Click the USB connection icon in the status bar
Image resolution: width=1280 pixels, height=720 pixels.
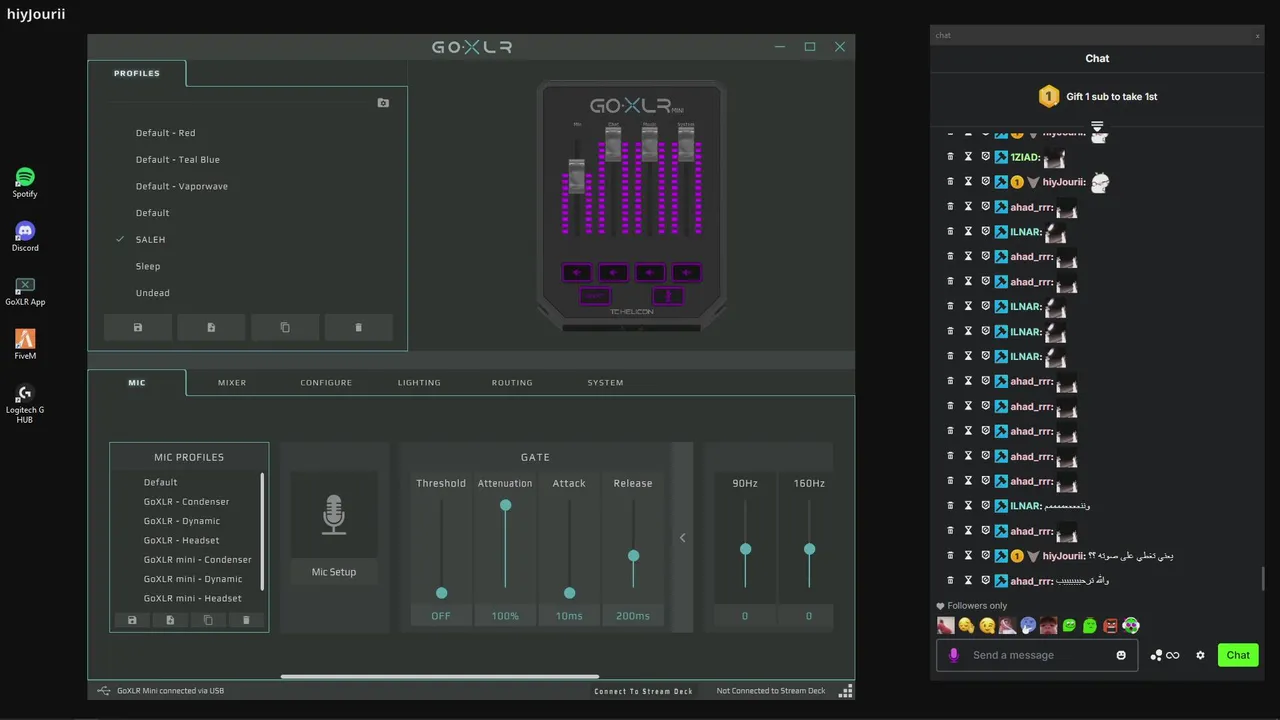pos(104,690)
